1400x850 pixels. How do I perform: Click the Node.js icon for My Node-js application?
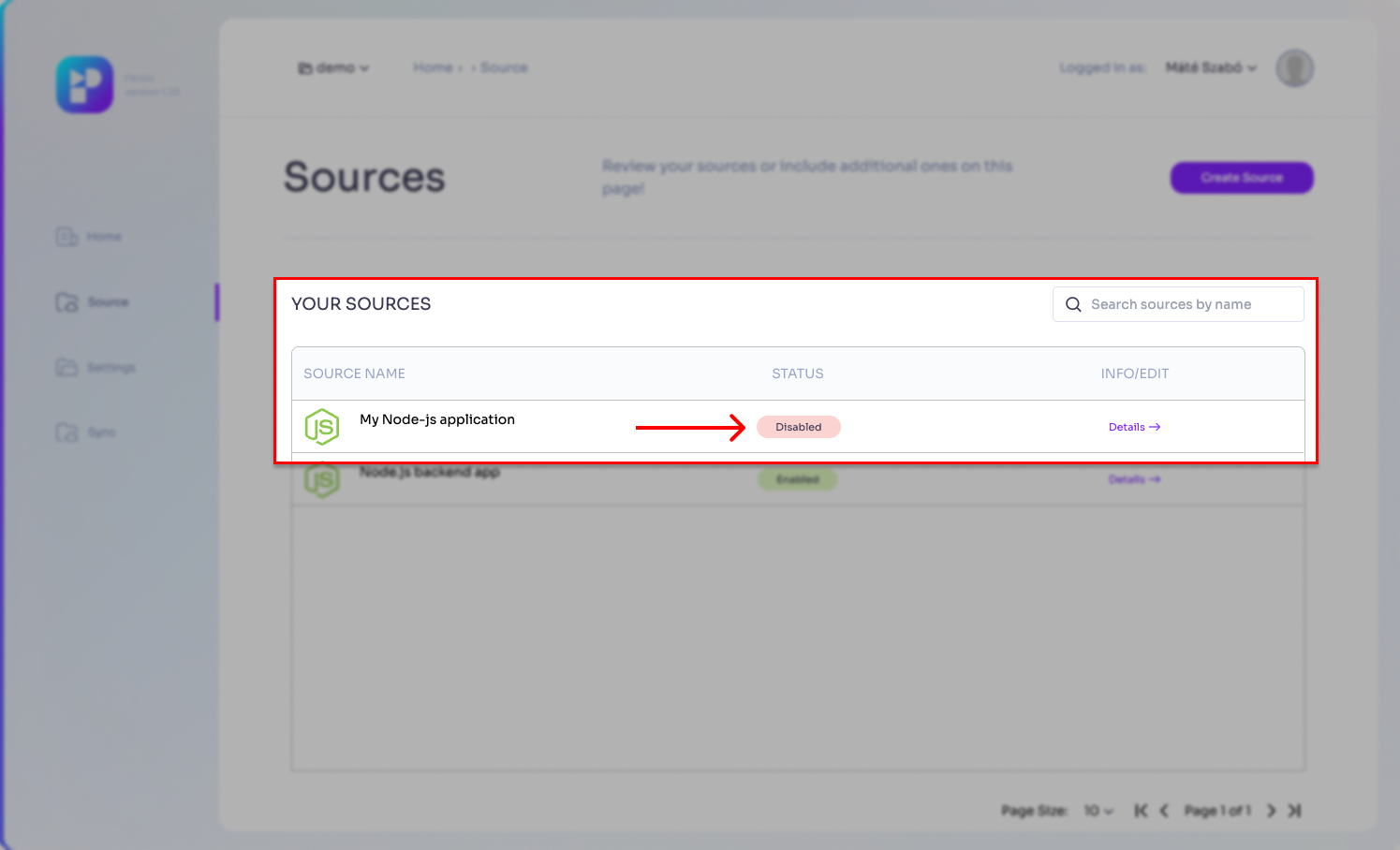[x=322, y=427]
